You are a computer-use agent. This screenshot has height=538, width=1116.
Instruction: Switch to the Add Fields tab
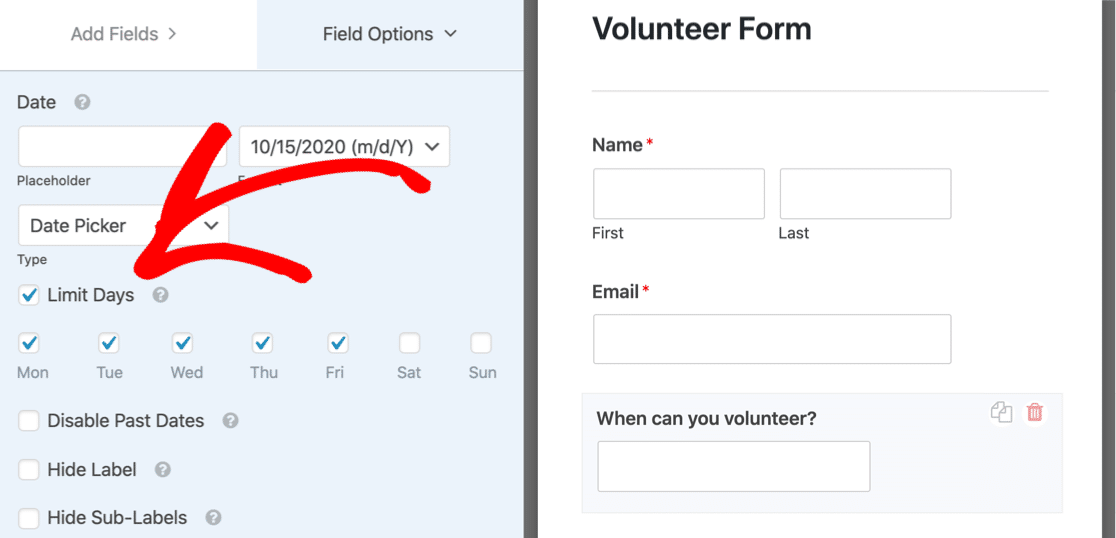(x=124, y=34)
